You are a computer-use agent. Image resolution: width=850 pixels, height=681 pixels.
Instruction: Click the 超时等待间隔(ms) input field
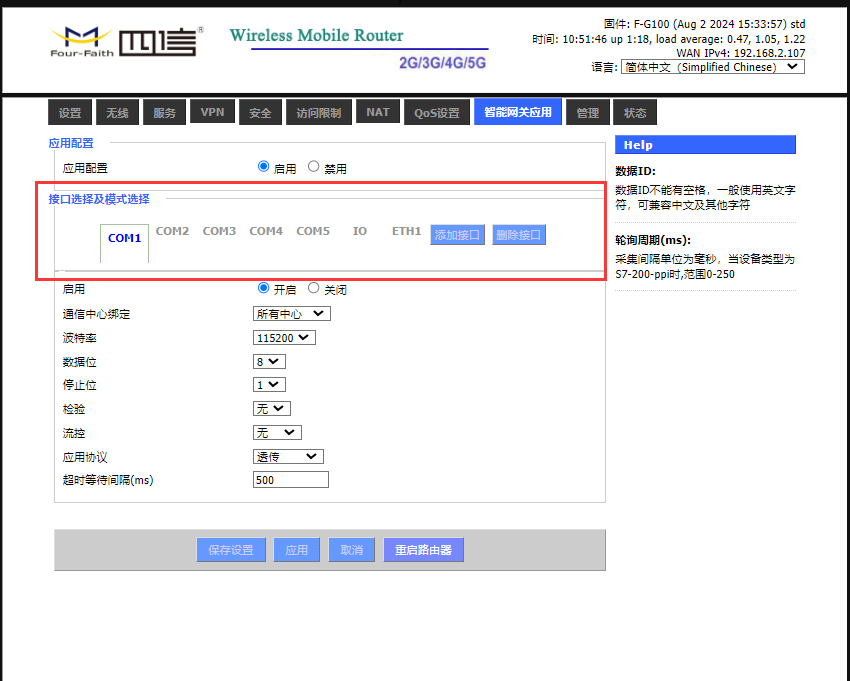click(291, 479)
